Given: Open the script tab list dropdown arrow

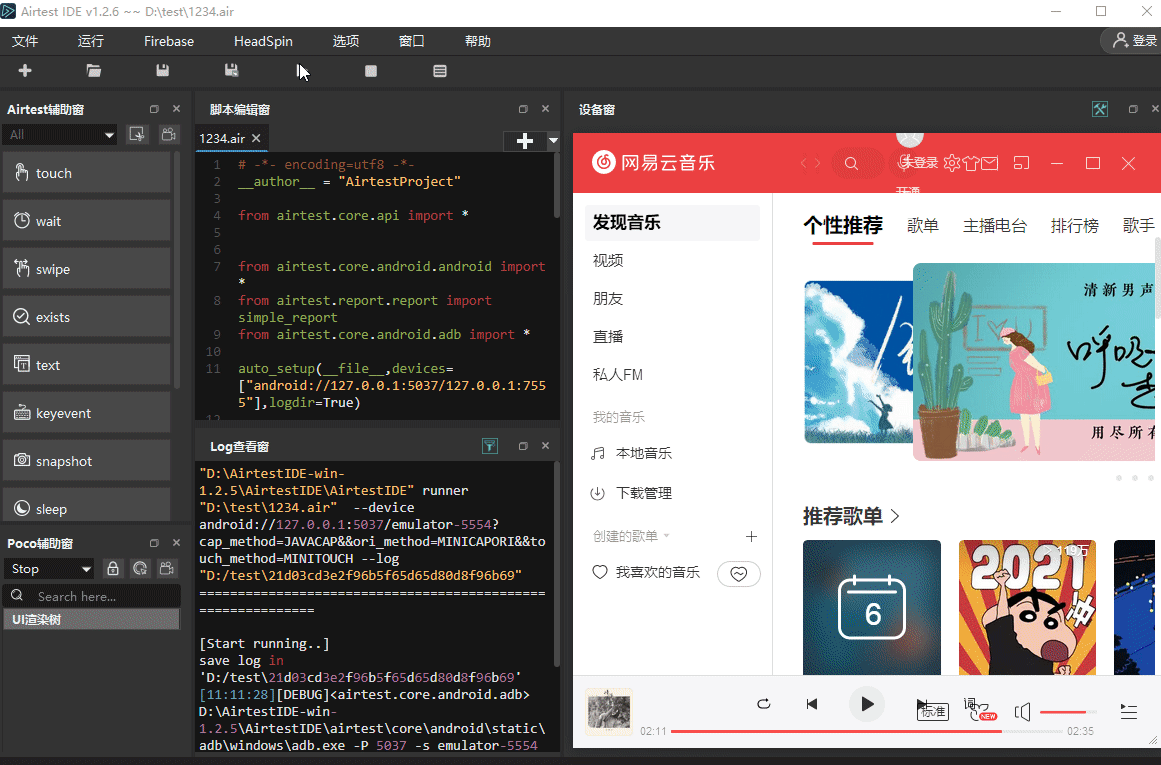Looking at the screenshot, I should click(553, 141).
